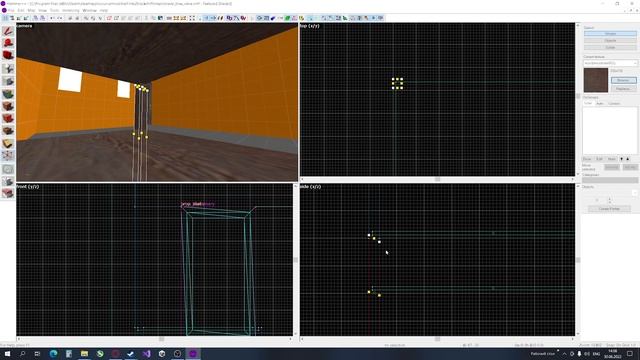This screenshot has height=360, width=640.
Task: Click the VisGroup move up arrow
Action: [628, 159]
